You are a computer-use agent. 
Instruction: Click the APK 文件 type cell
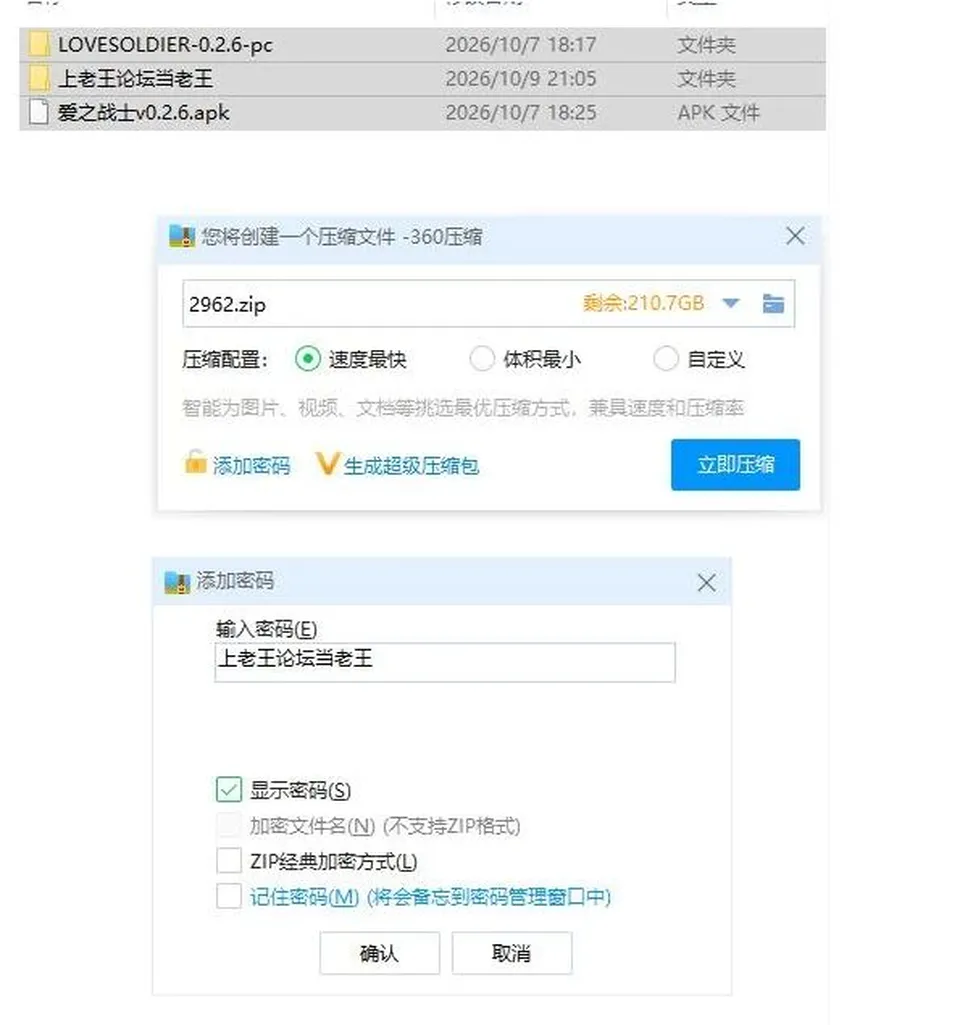(718, 113)
